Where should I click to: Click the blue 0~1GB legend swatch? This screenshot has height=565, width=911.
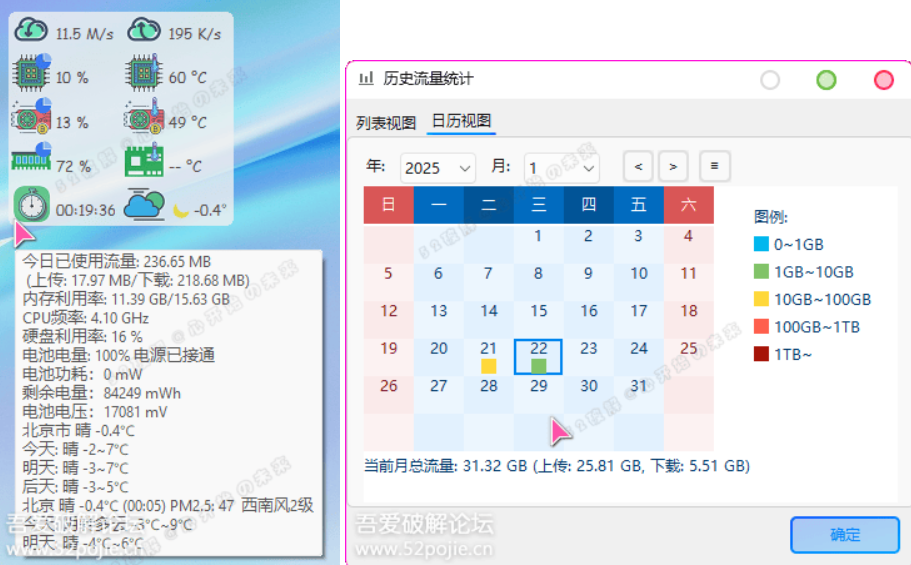(761, 244)
